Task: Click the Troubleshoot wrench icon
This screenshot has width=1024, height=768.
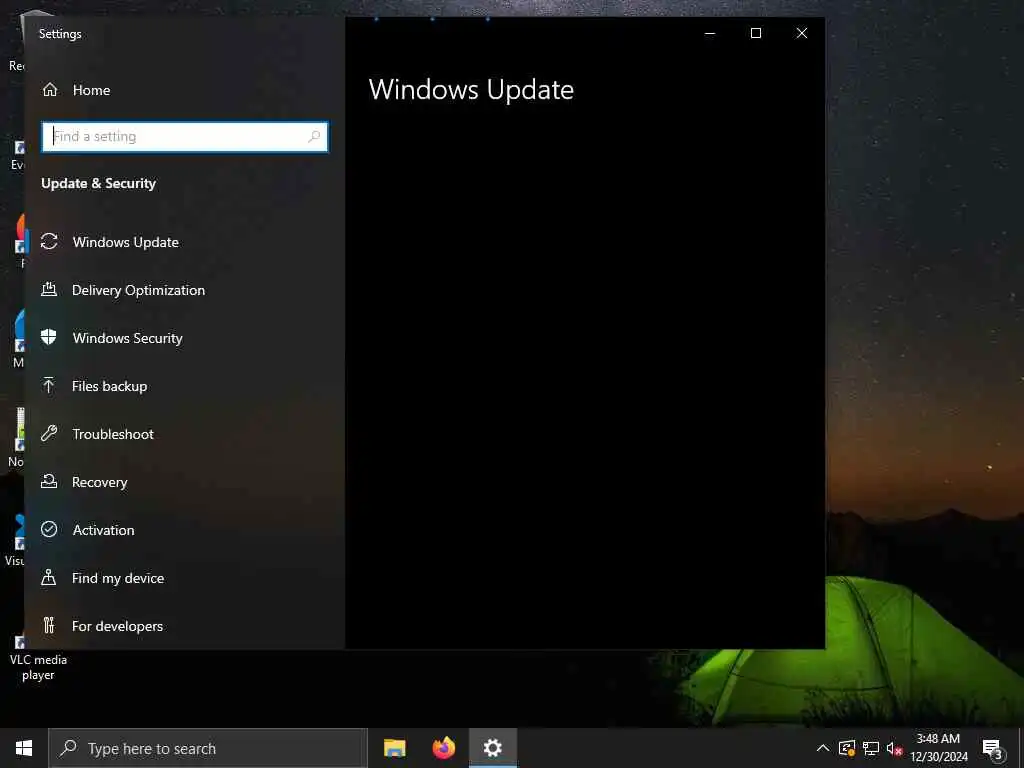Action: coord(49,433)
